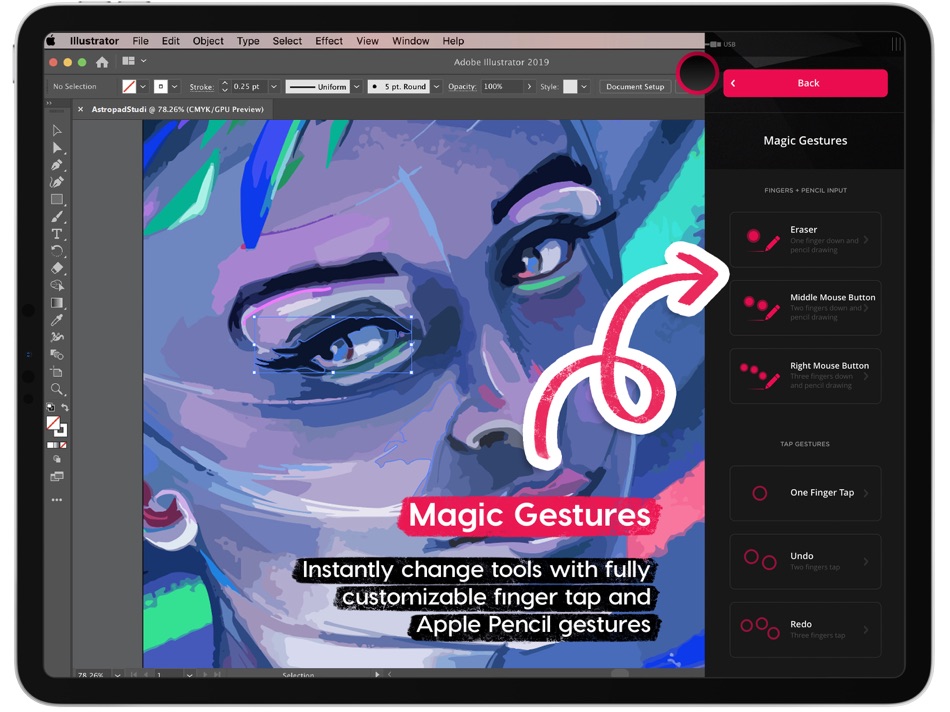Open fill color dropdown in control bar
950x712 pixels.
coord(143,87)
